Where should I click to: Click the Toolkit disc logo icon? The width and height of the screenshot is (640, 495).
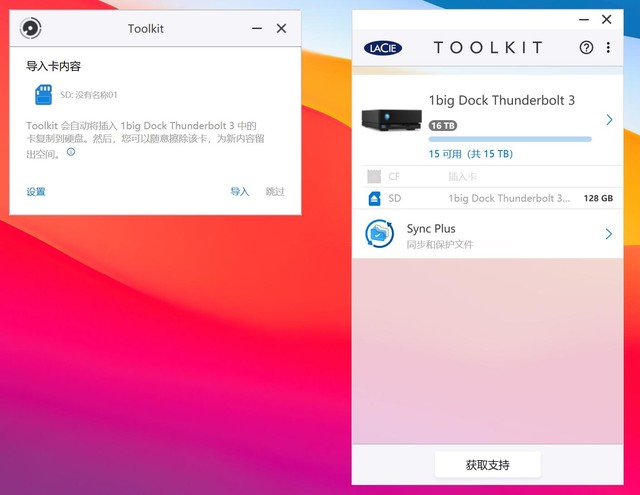pos(31,28)
